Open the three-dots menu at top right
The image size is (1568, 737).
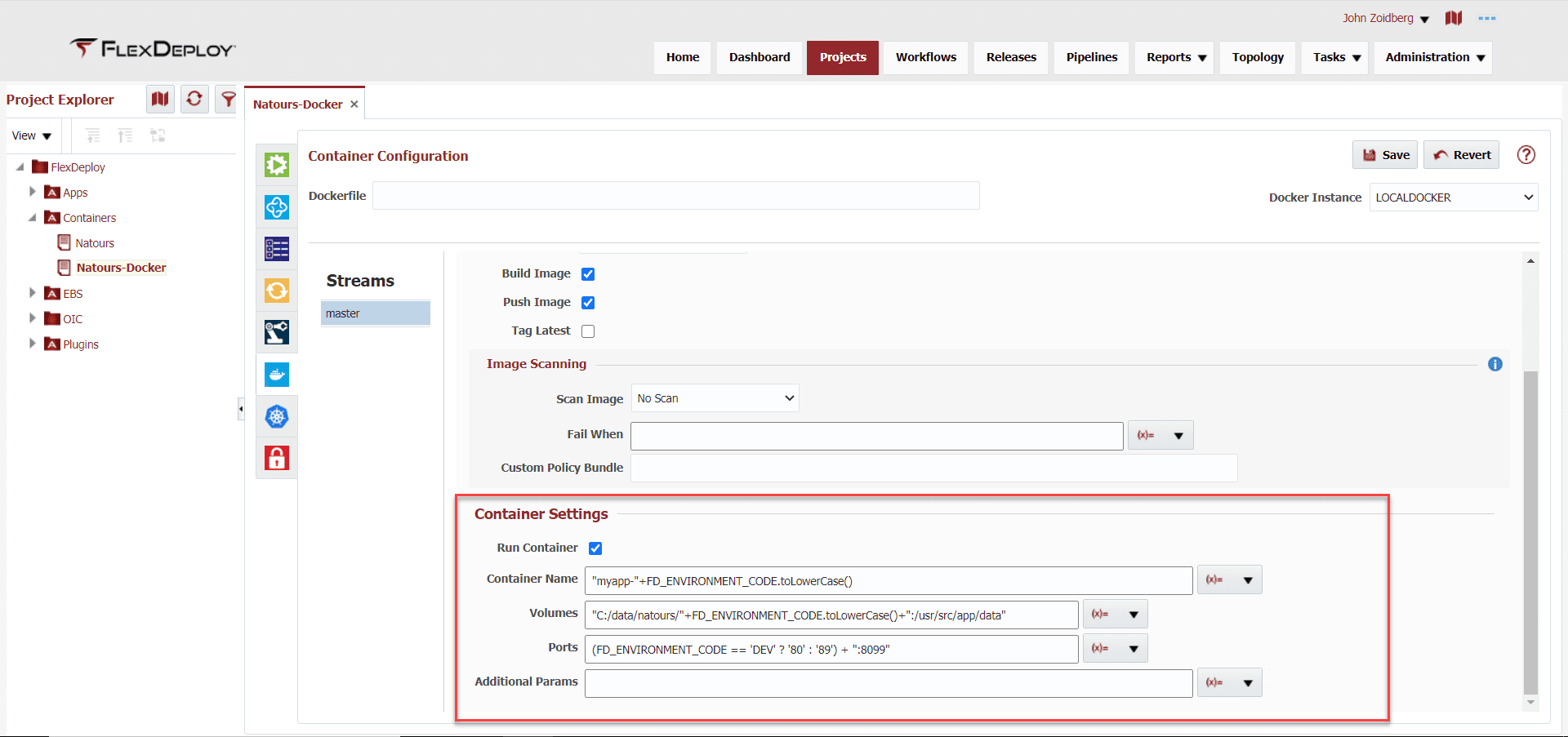click(x=1487, y=18)
